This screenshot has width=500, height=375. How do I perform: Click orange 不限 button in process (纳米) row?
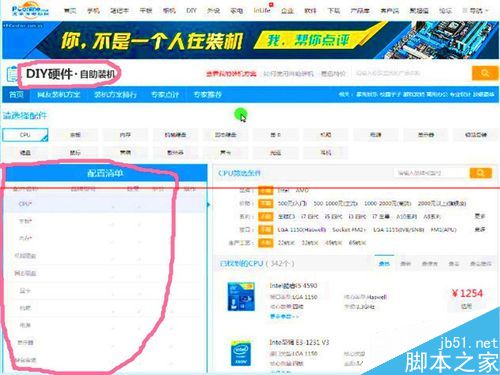click(x=266, y=243)
